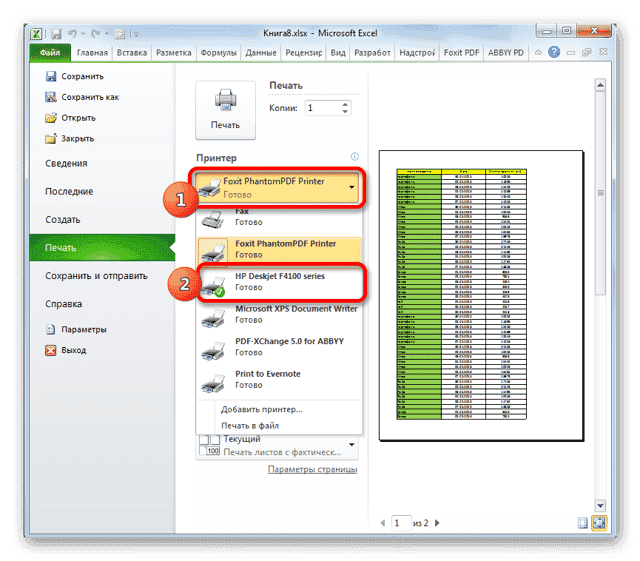Click the preview scrollbar down arrow
The image size is (640, 561).
600,505
